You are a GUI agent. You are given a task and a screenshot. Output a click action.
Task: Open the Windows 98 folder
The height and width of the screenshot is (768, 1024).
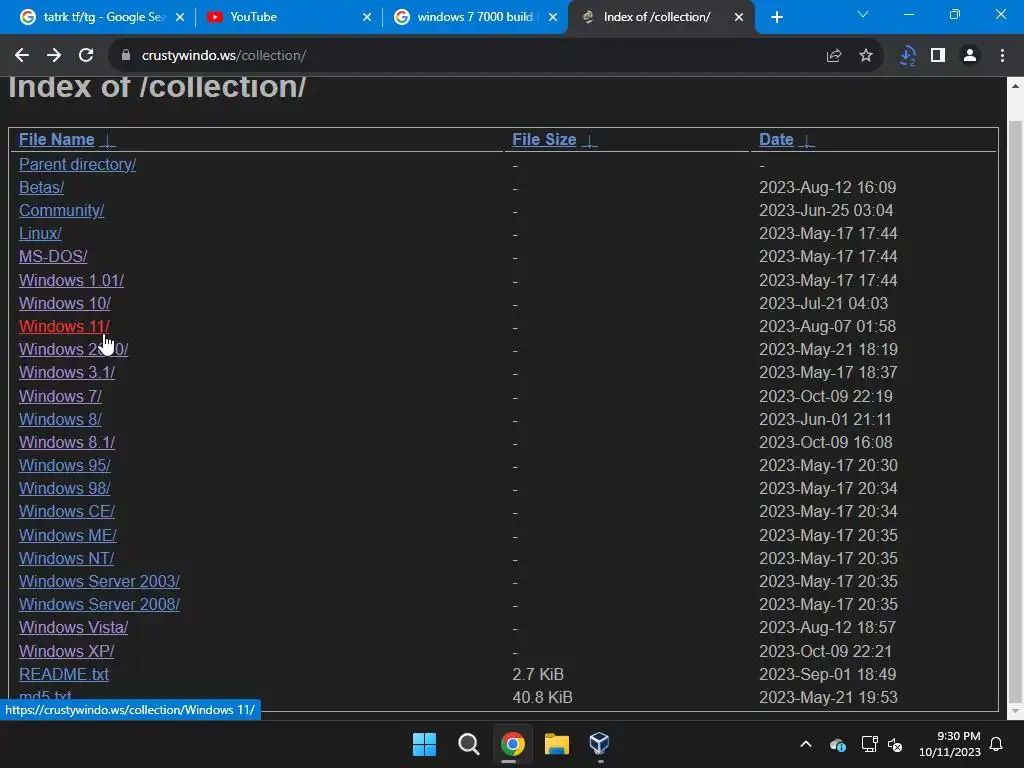tap(65, 488)
